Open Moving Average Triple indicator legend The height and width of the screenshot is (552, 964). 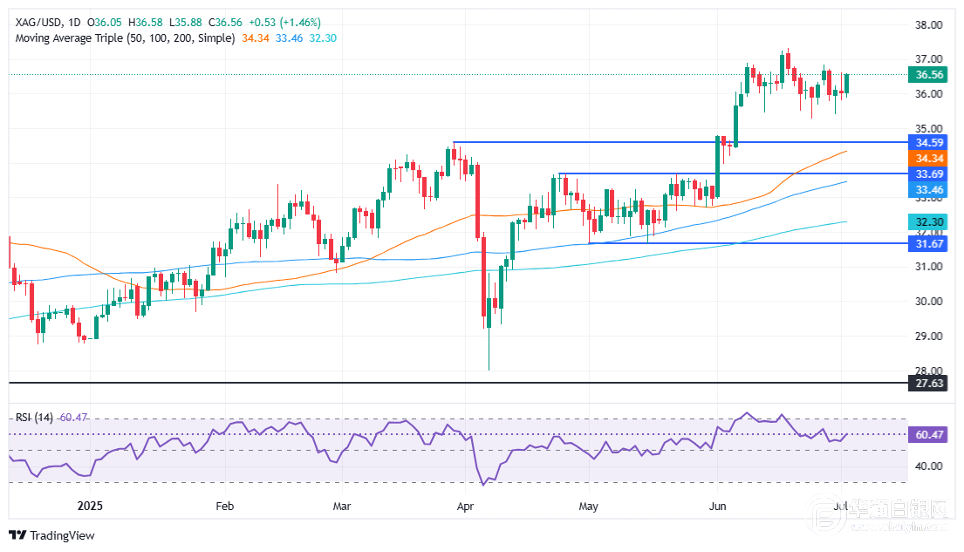pos(125,38)
